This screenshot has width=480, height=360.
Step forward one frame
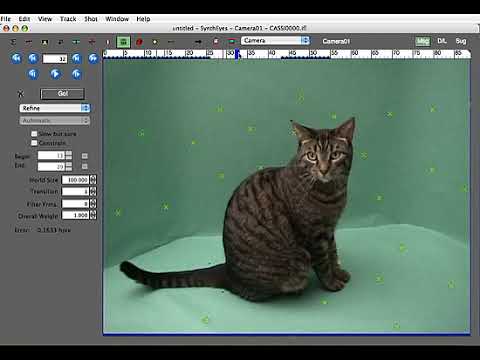pyautogui.click(x=77, y=74)
